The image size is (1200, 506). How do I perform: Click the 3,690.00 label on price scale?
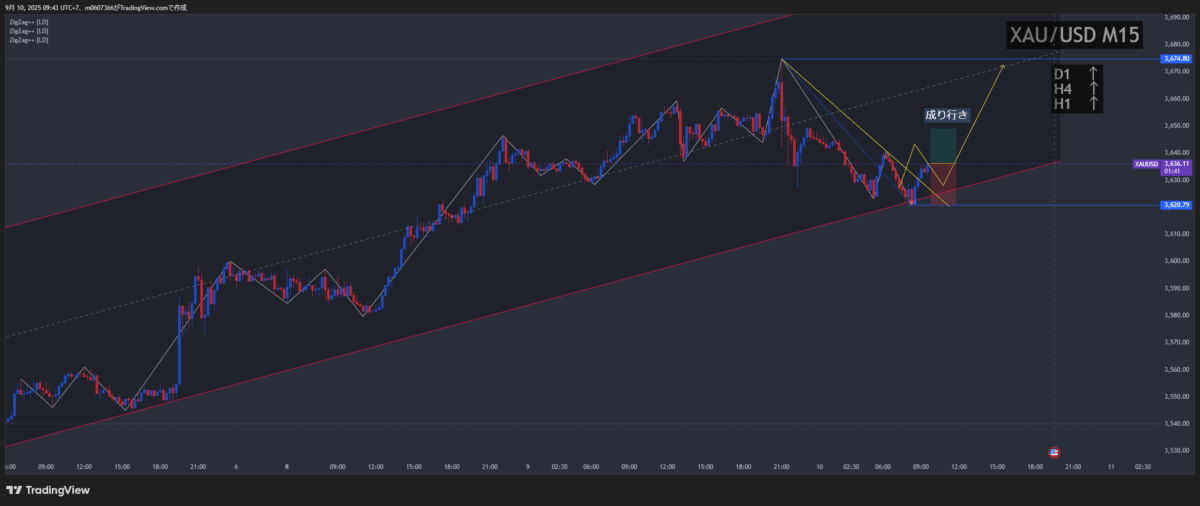[x=1176, y=17]
